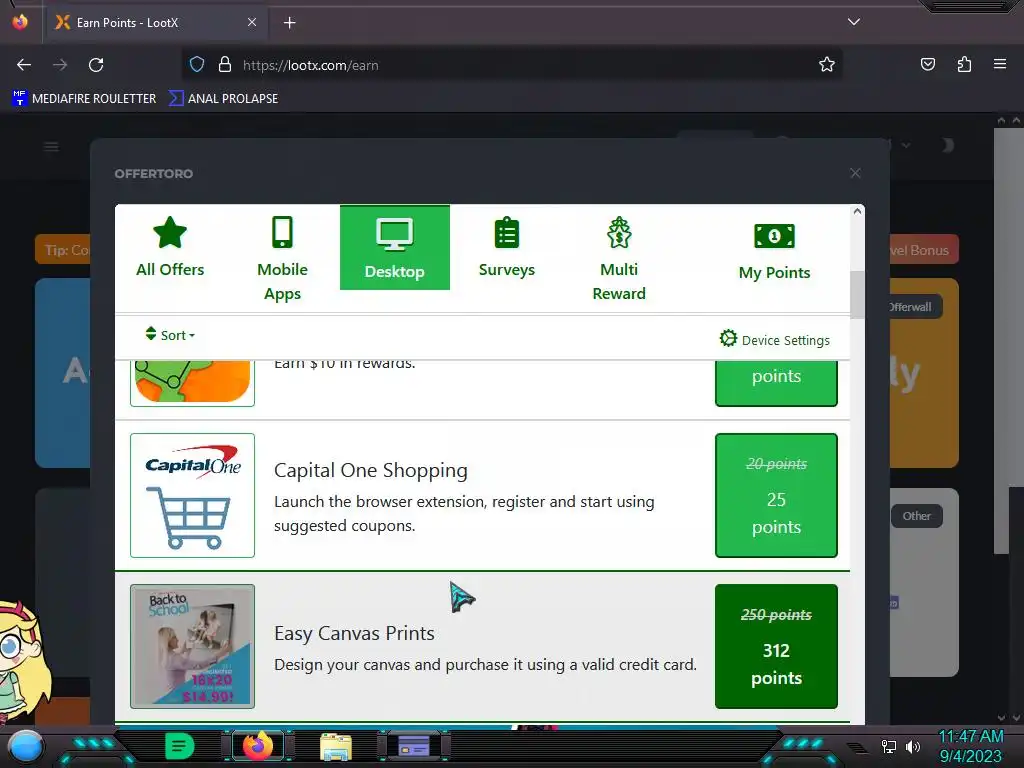Screen dimensions: 1024x768
Task: Click the Capital One Shopping logo thumbnail
Action: [192, 495]
